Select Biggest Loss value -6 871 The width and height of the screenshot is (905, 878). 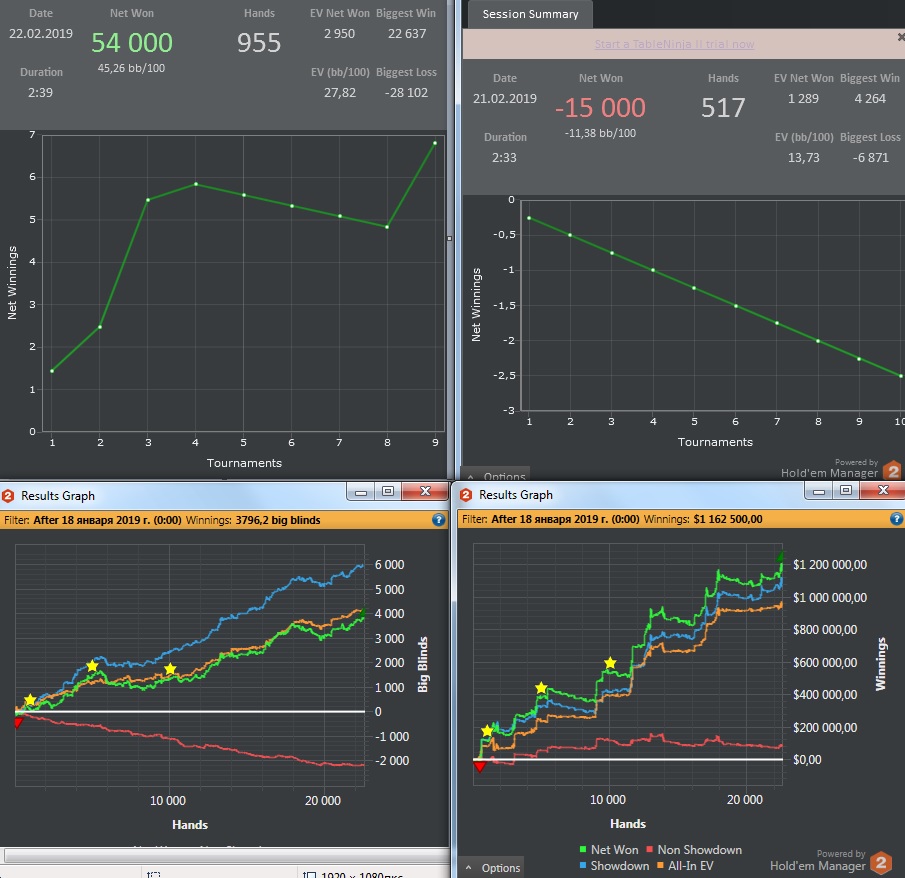click(871, 158)
